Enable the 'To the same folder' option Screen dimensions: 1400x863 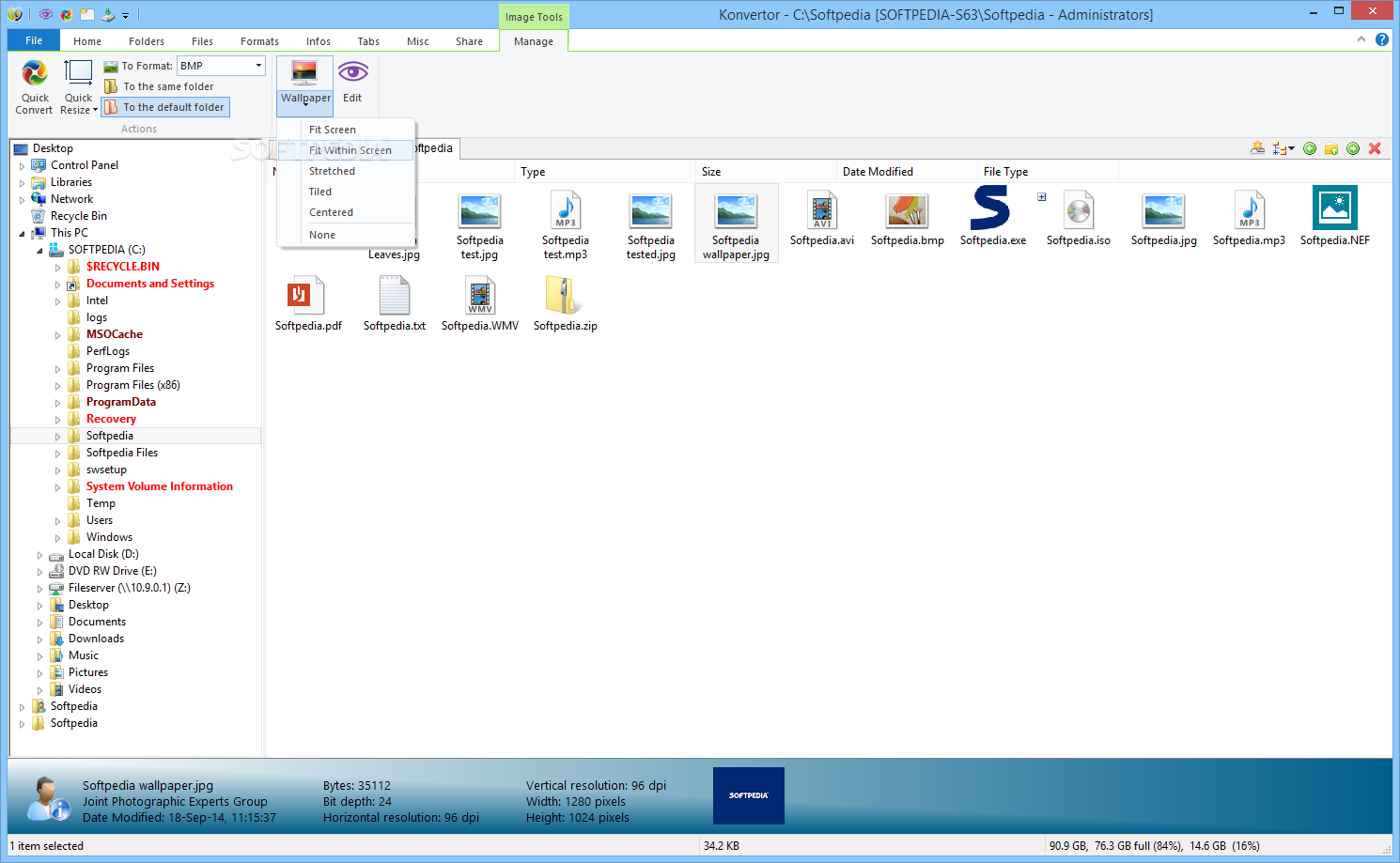pyautogui.click(x=159, y=86)
